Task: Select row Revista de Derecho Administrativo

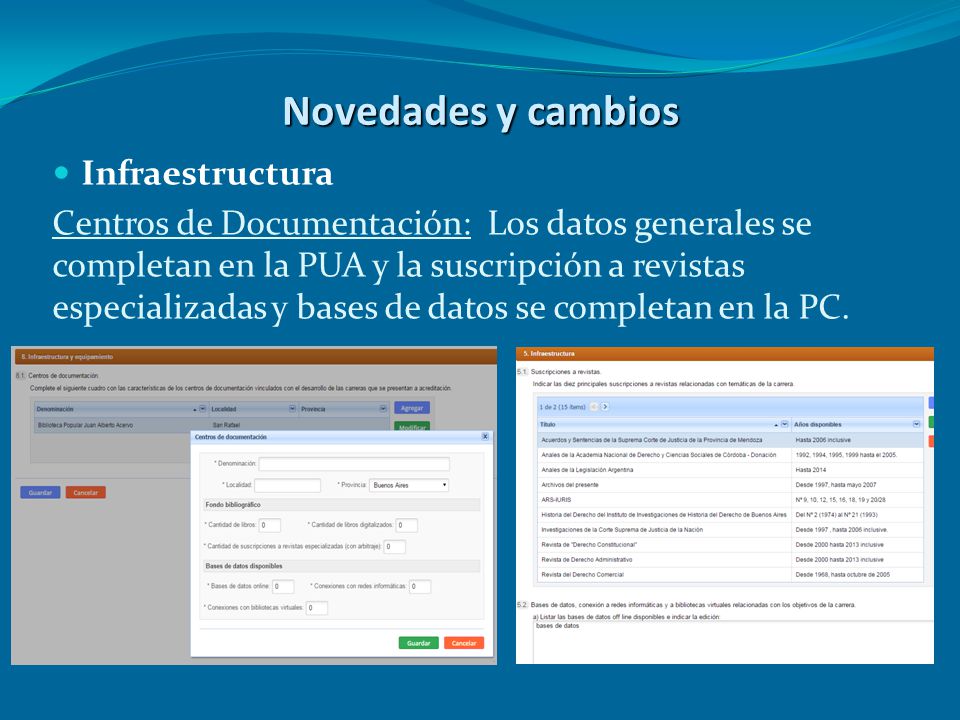Action: coord(730,560)
